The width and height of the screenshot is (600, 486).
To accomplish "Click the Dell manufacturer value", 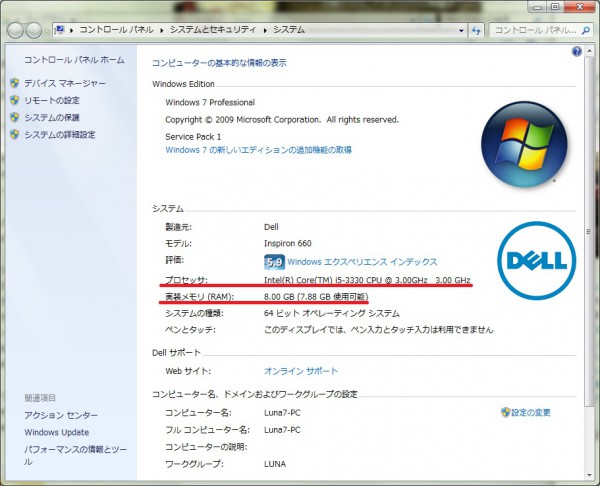I will tap(271, 227).
